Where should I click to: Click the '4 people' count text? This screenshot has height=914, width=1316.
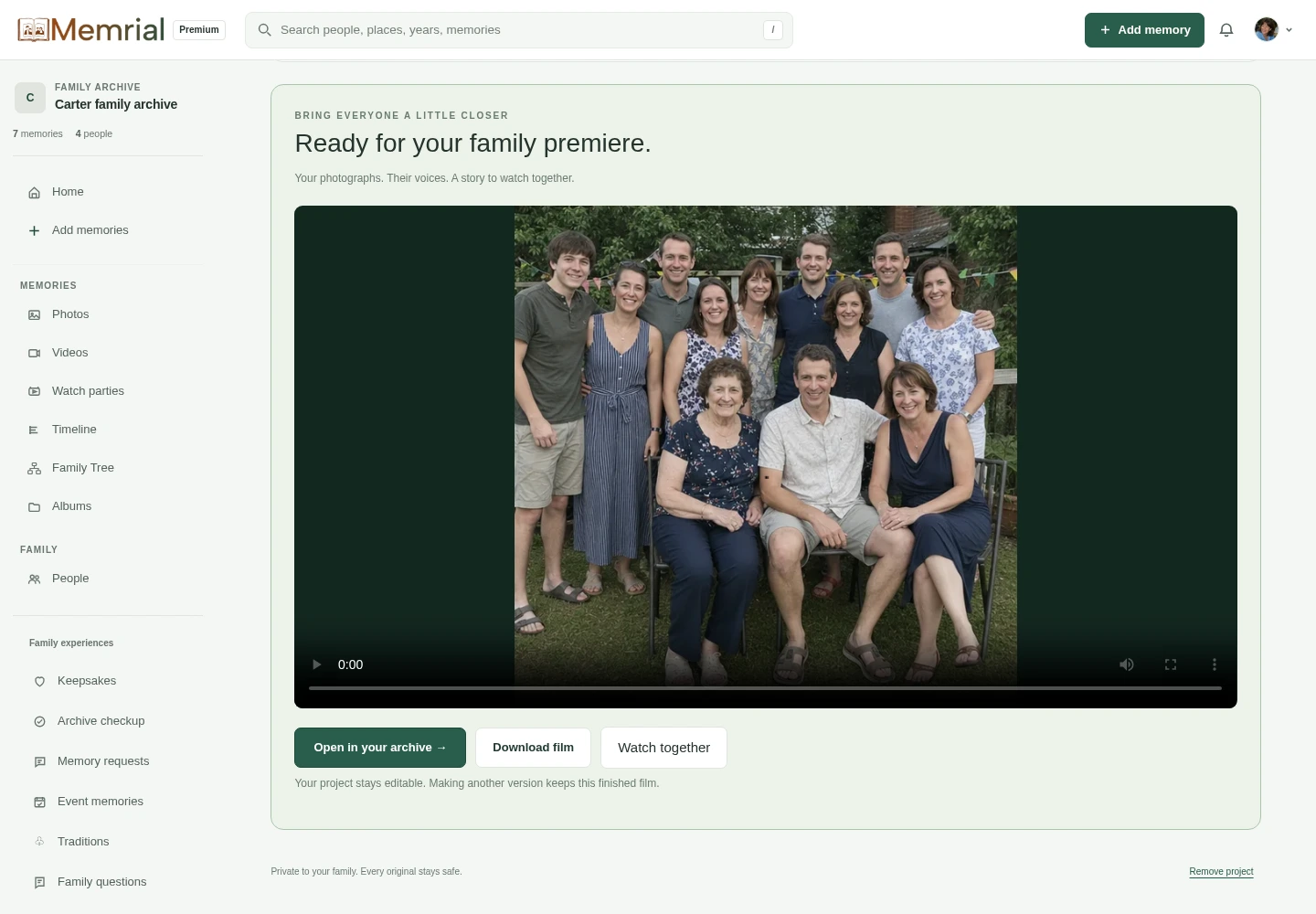[94, 133]
